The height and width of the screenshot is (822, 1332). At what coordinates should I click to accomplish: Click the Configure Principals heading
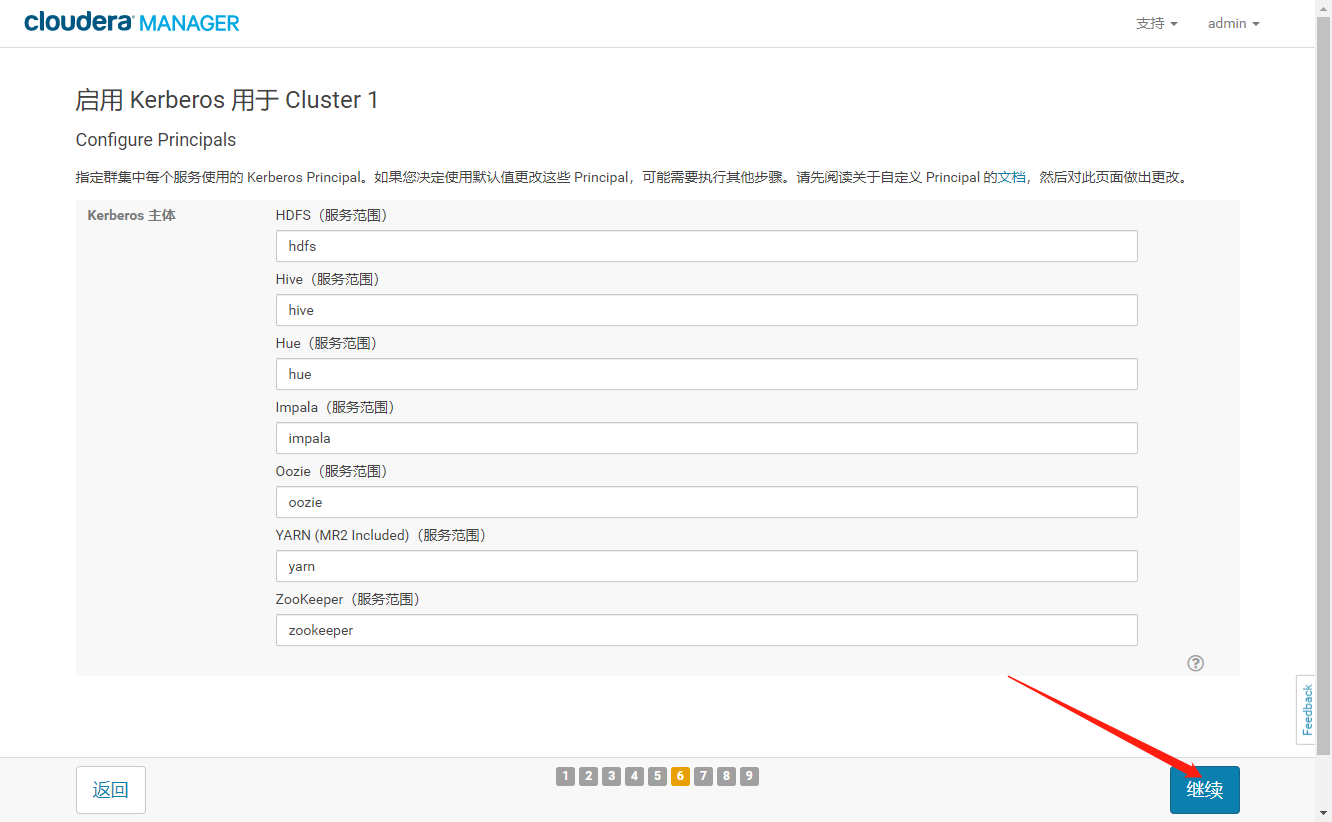click(156, 139)
